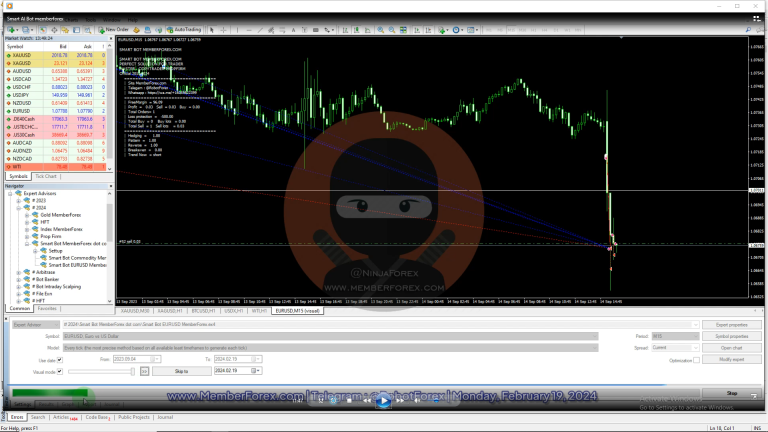The height and width of the screenshot is (432, 768).
Task: Close the Navigator panel
Action: click(x=111, y=186)
